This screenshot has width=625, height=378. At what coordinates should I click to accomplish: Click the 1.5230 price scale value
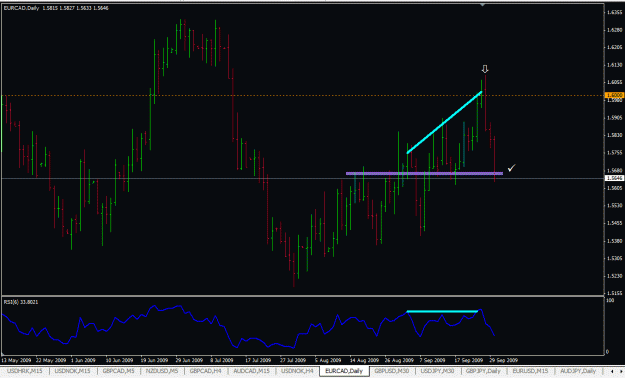(x=615, y=276)
